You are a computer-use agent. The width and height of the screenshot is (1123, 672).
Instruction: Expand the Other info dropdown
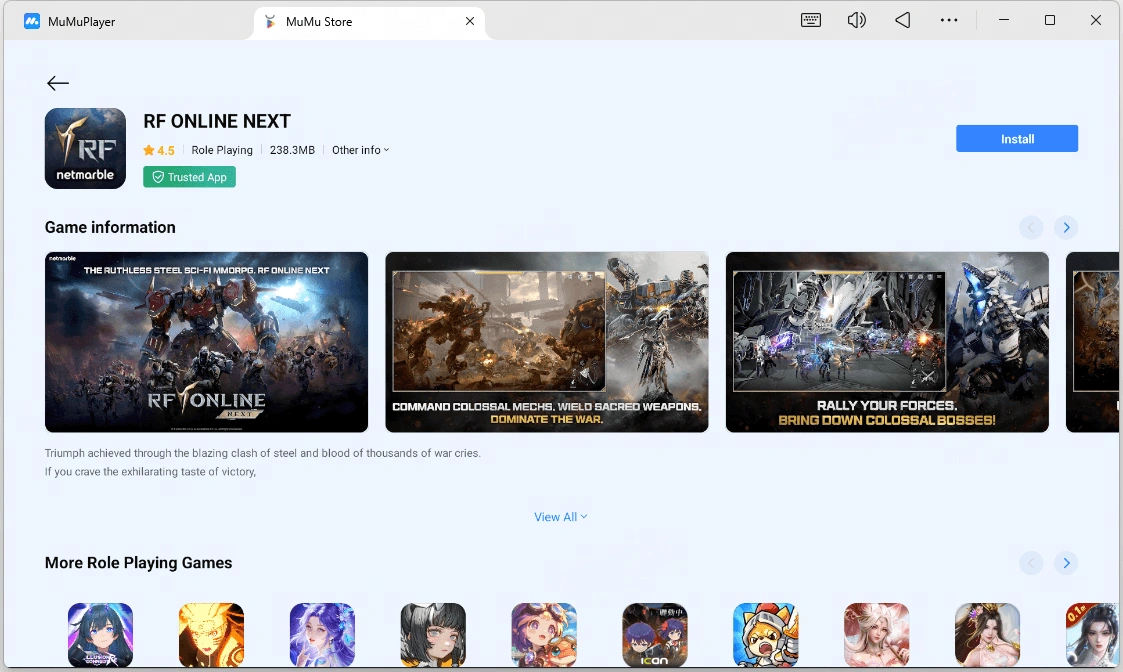(x=360, y=150)
